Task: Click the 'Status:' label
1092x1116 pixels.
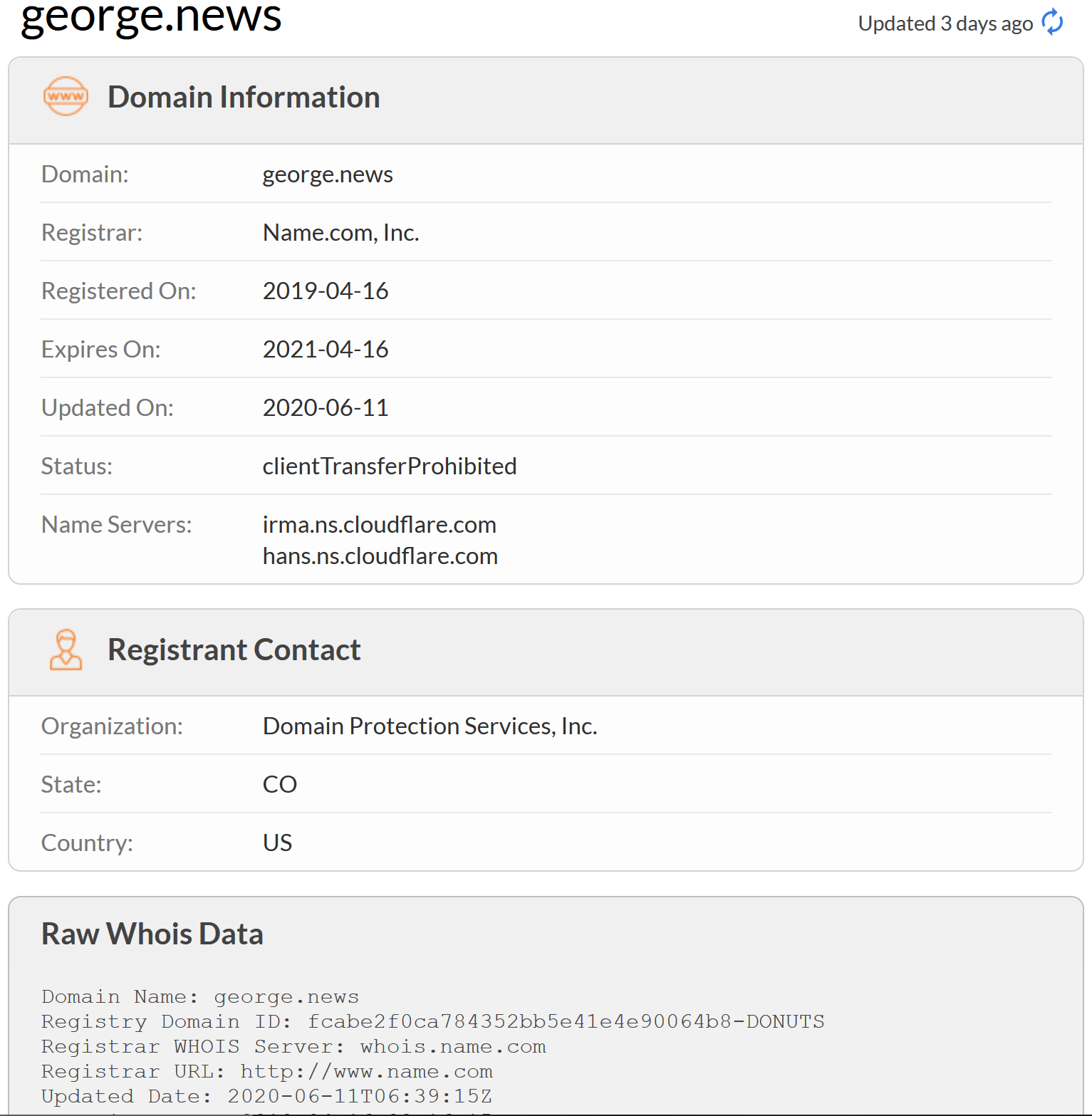Action: (77, 466)
